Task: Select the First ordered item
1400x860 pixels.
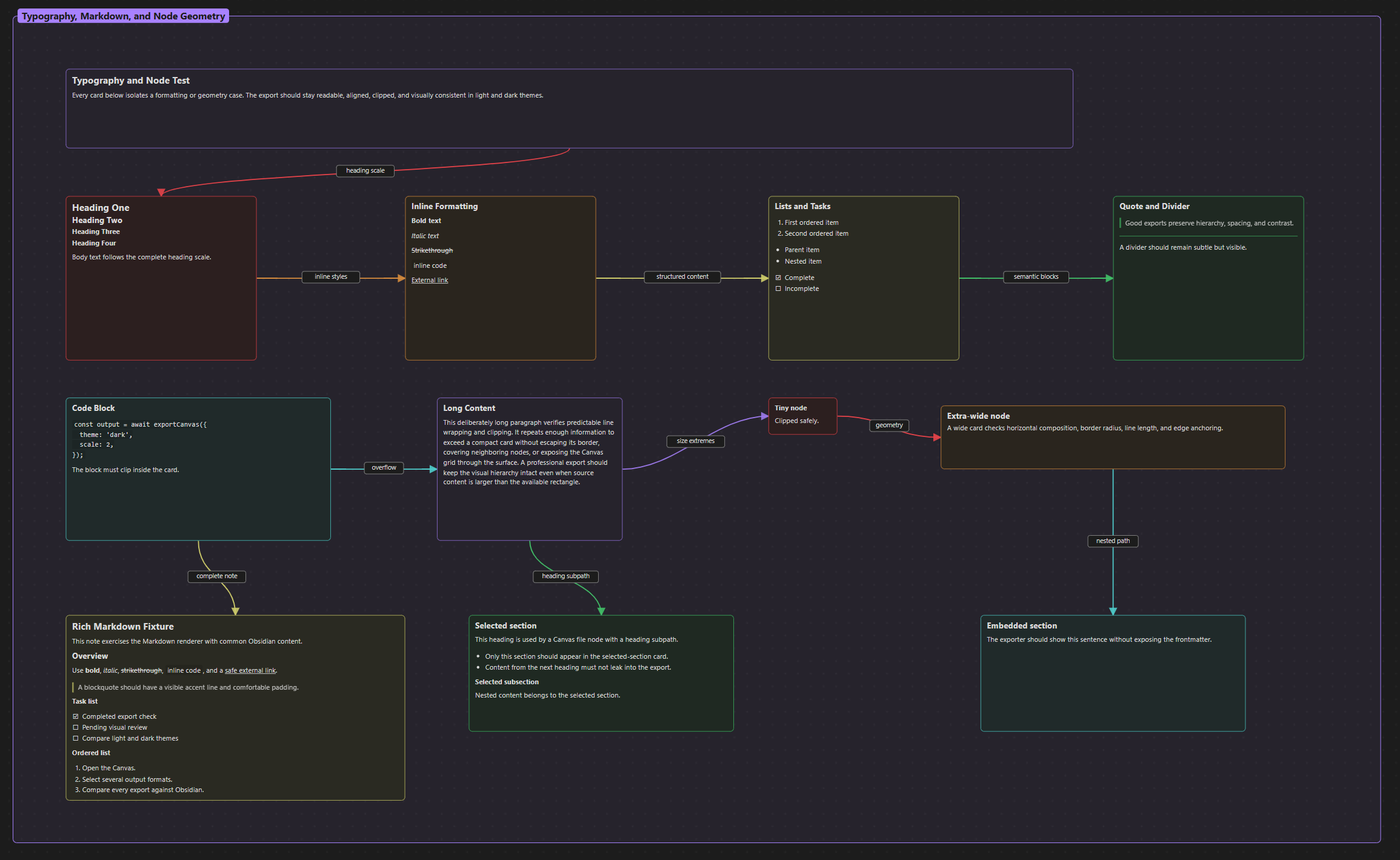Action: (812, 223)
